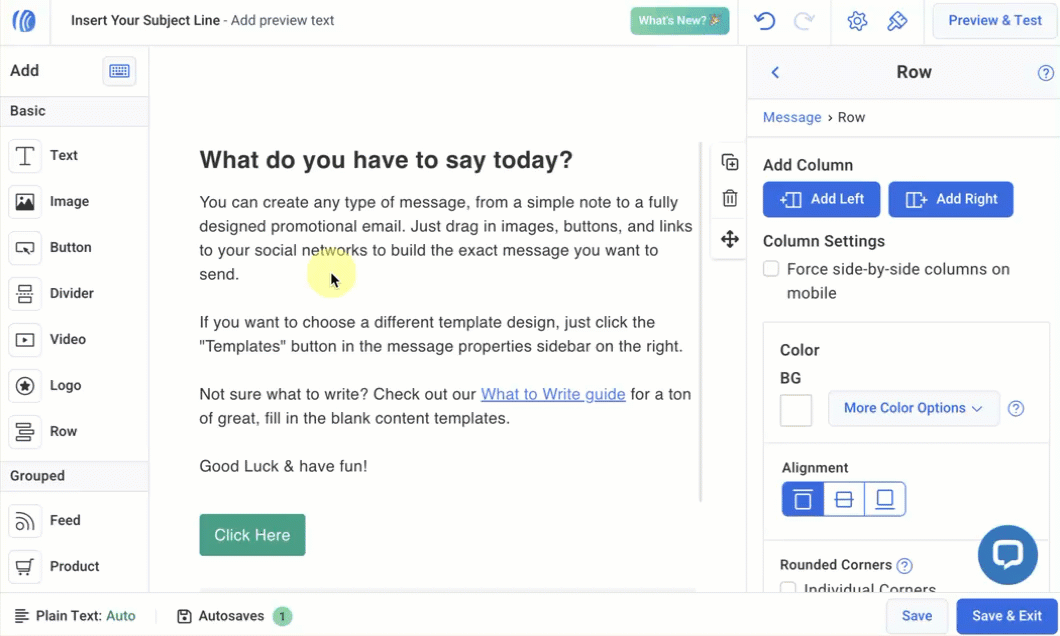Select bottom alignment option
Image resolution: width=1060 pixels, height=636 pixels.
885,499
